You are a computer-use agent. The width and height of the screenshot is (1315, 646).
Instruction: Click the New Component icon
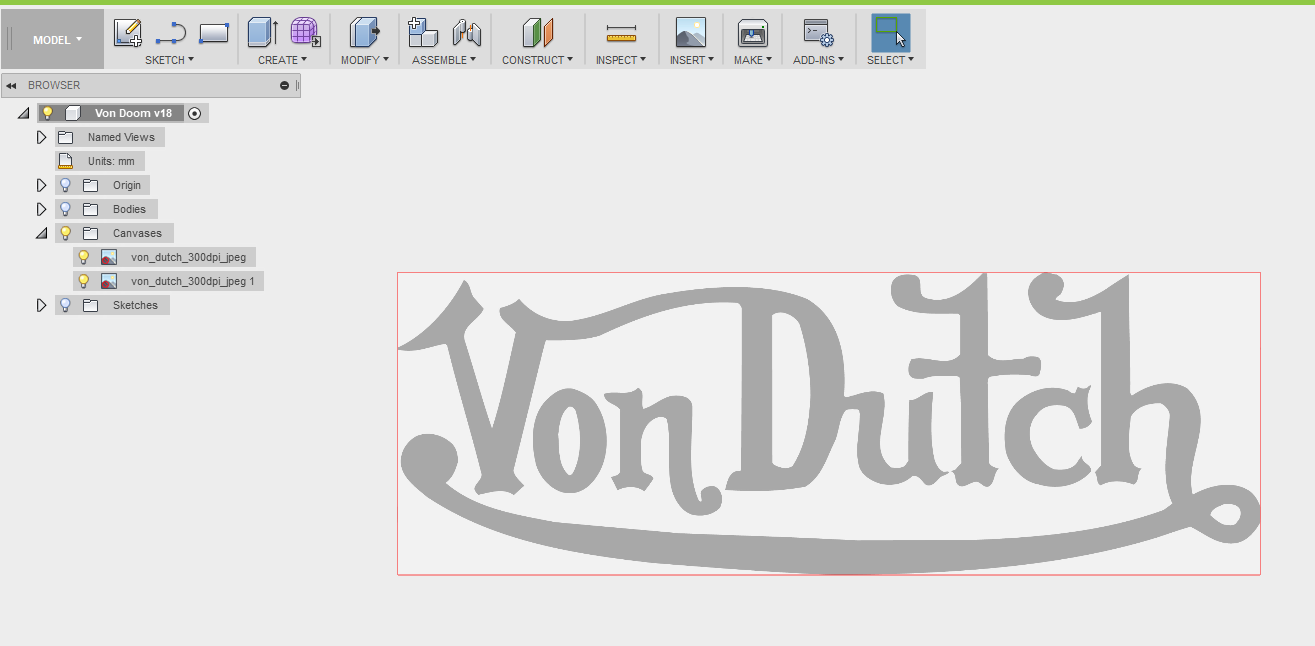point(423,33)
